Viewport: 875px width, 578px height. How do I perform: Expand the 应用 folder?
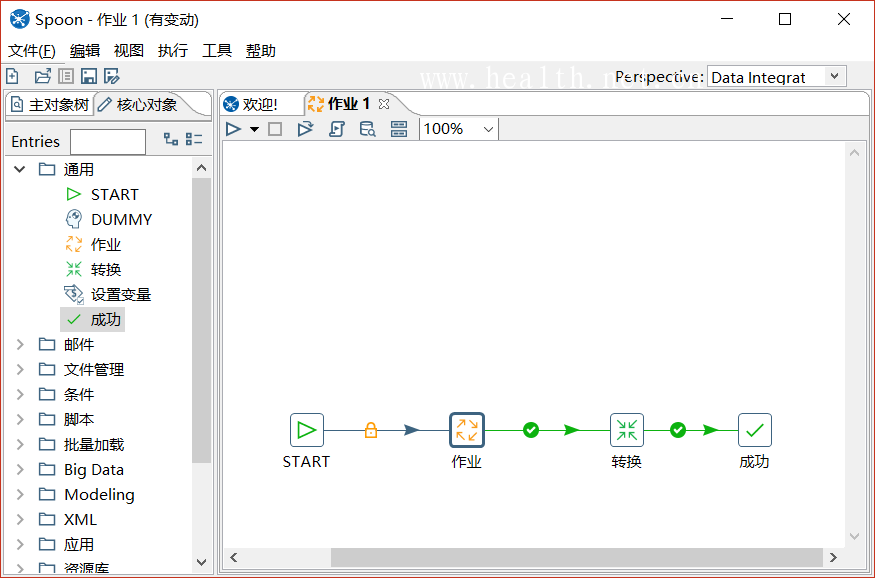[x=20, y=545]
